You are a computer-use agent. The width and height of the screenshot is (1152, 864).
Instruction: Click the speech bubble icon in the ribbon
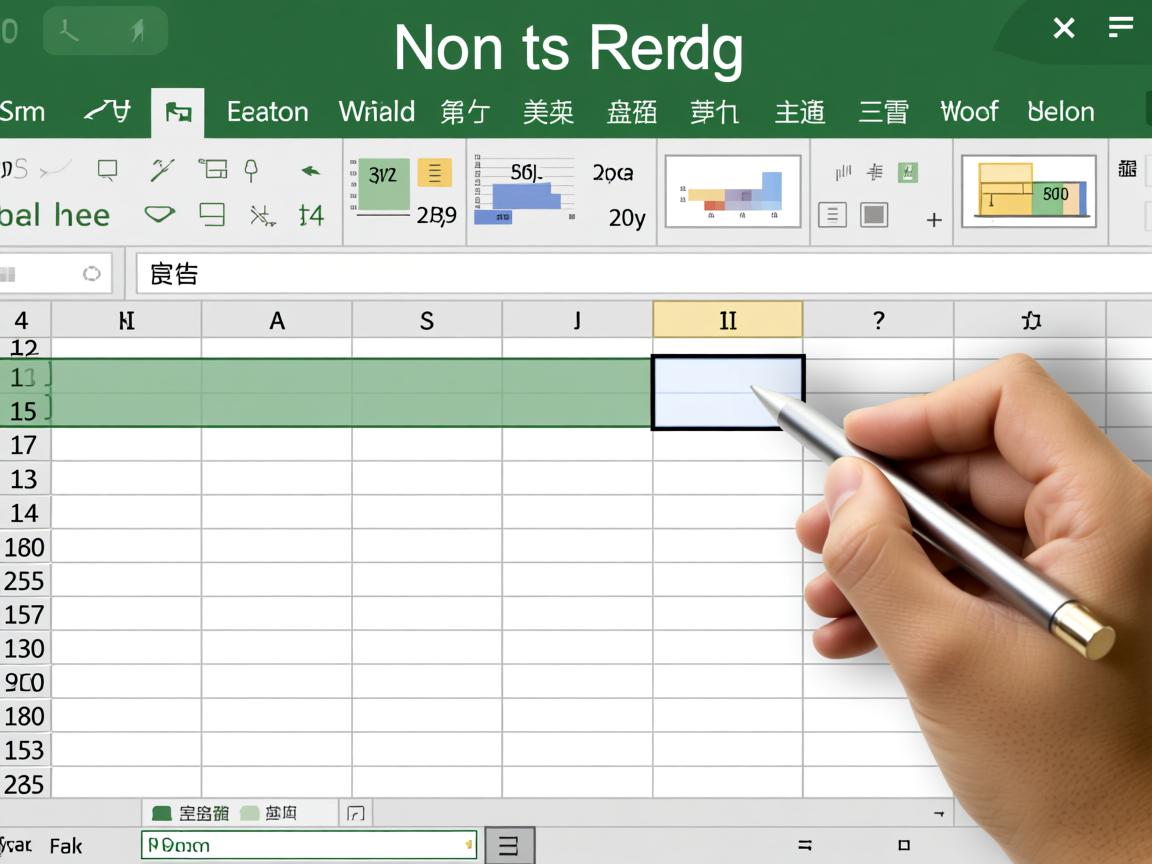click(x=108, y=170)
